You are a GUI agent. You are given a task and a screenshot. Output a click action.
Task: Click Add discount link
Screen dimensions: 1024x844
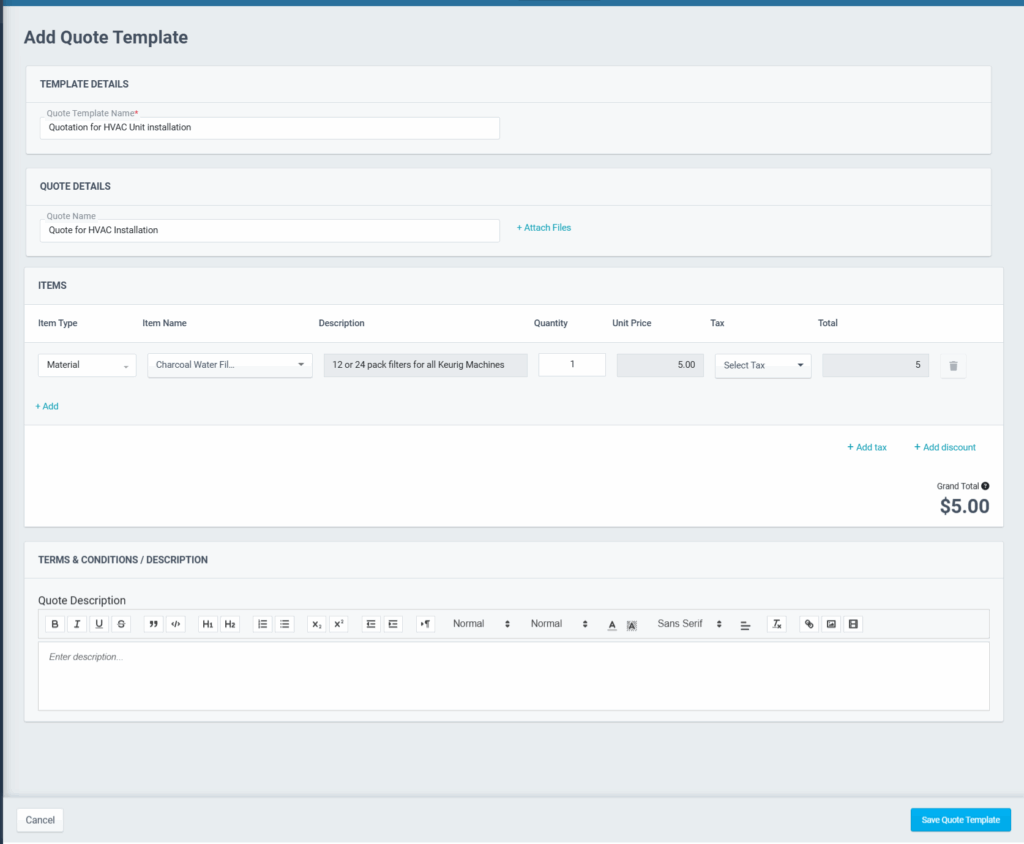tap(945, 447)
